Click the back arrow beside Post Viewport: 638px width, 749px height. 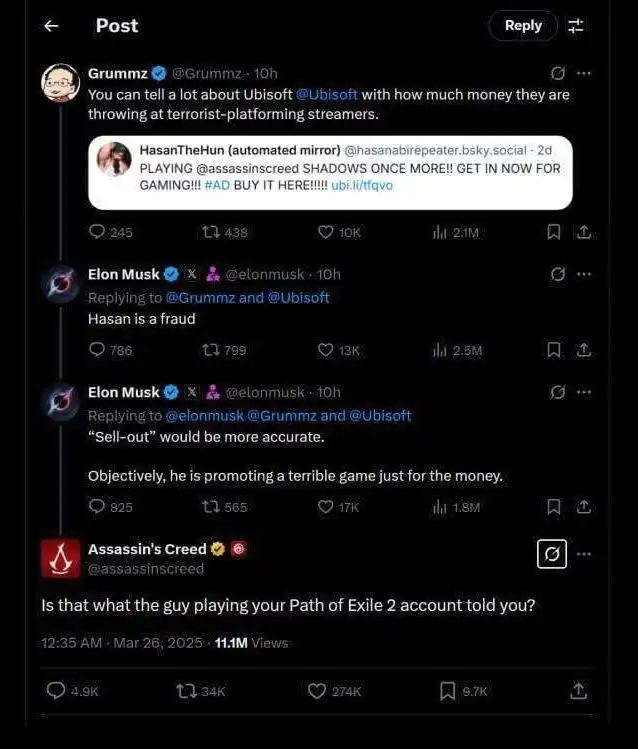(x=51, y=26)
